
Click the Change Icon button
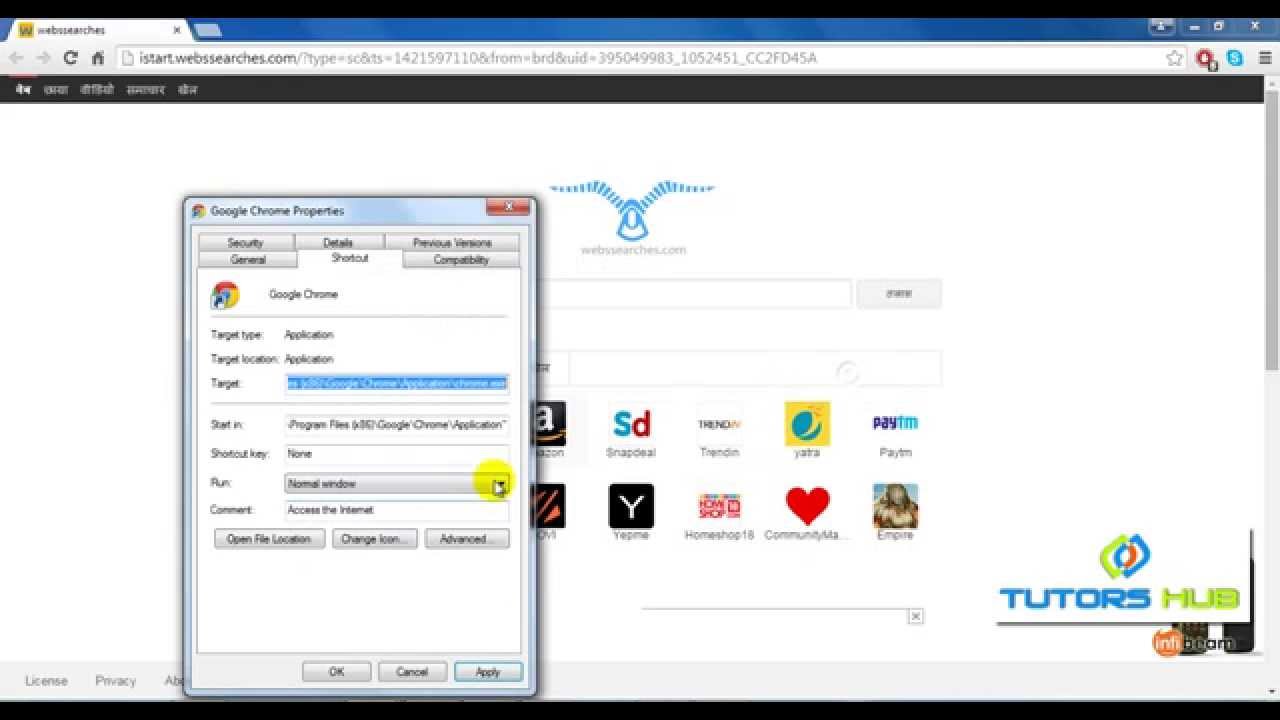click(375, 539)
